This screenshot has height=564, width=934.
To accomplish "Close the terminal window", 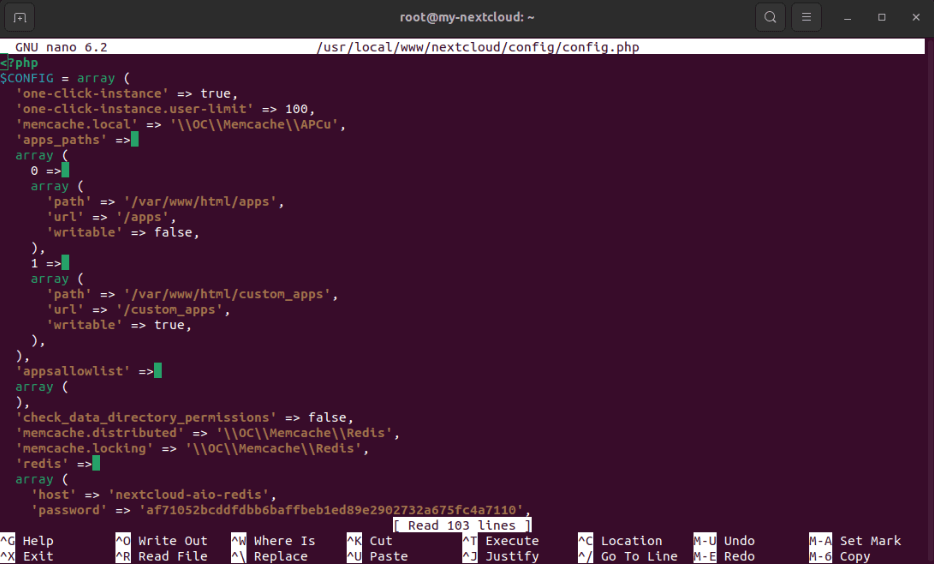I will pos(916,17).
